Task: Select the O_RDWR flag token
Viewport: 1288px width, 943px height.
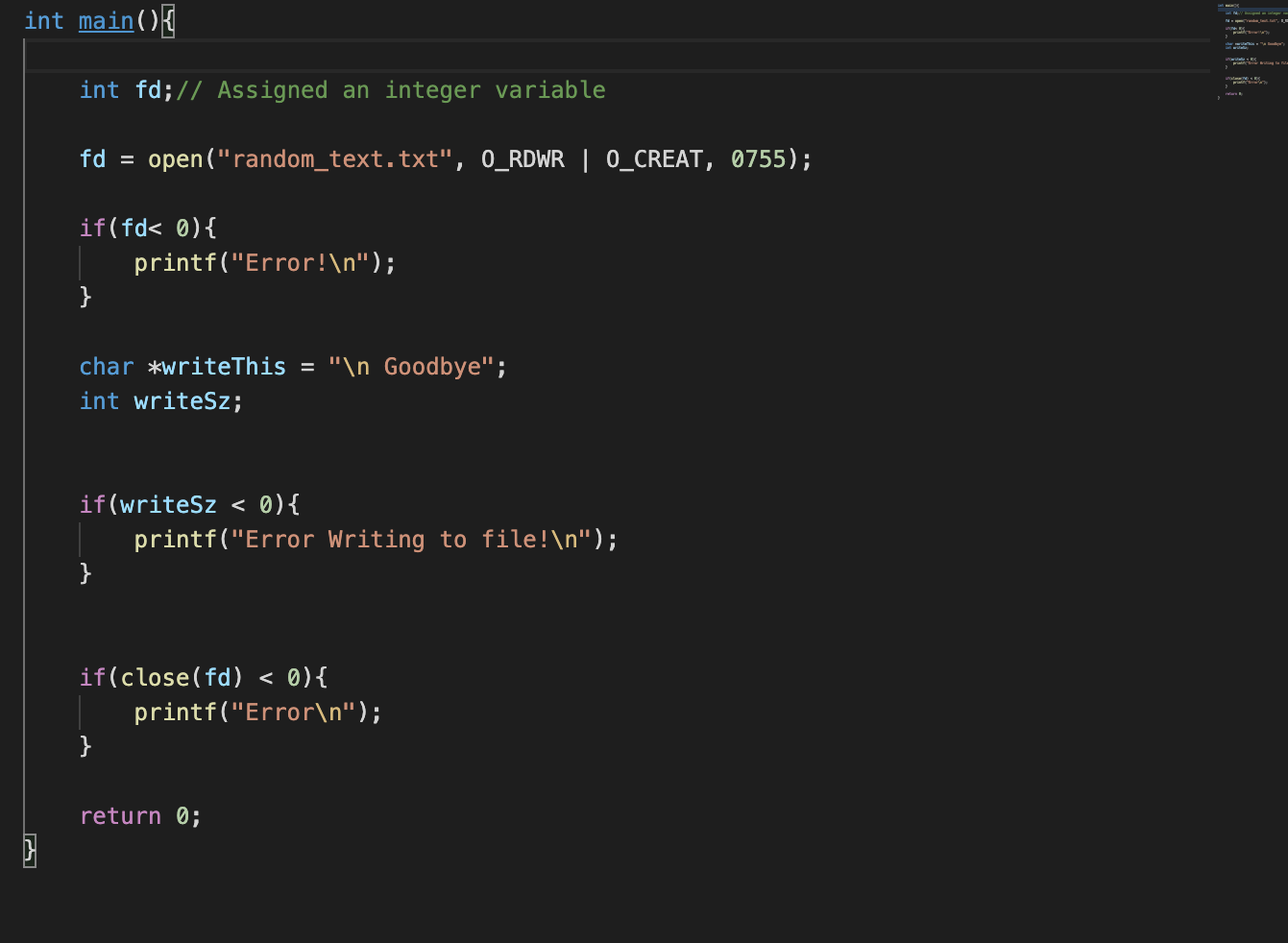Action: point(523,158)
